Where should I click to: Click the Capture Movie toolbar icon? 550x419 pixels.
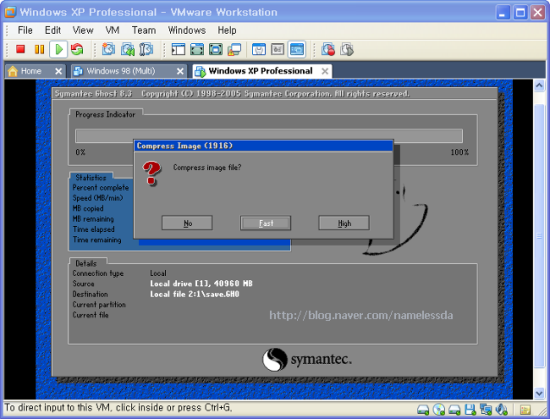[x=328, y=49]
